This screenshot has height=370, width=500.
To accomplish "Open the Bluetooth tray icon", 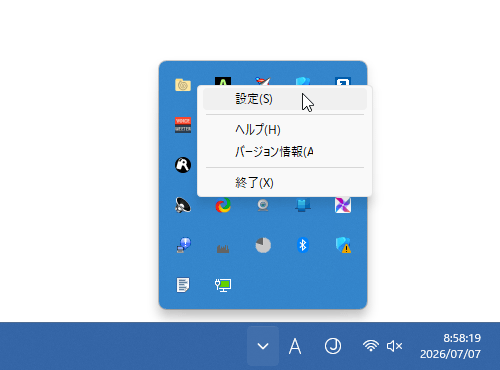I will pos(303,245).
